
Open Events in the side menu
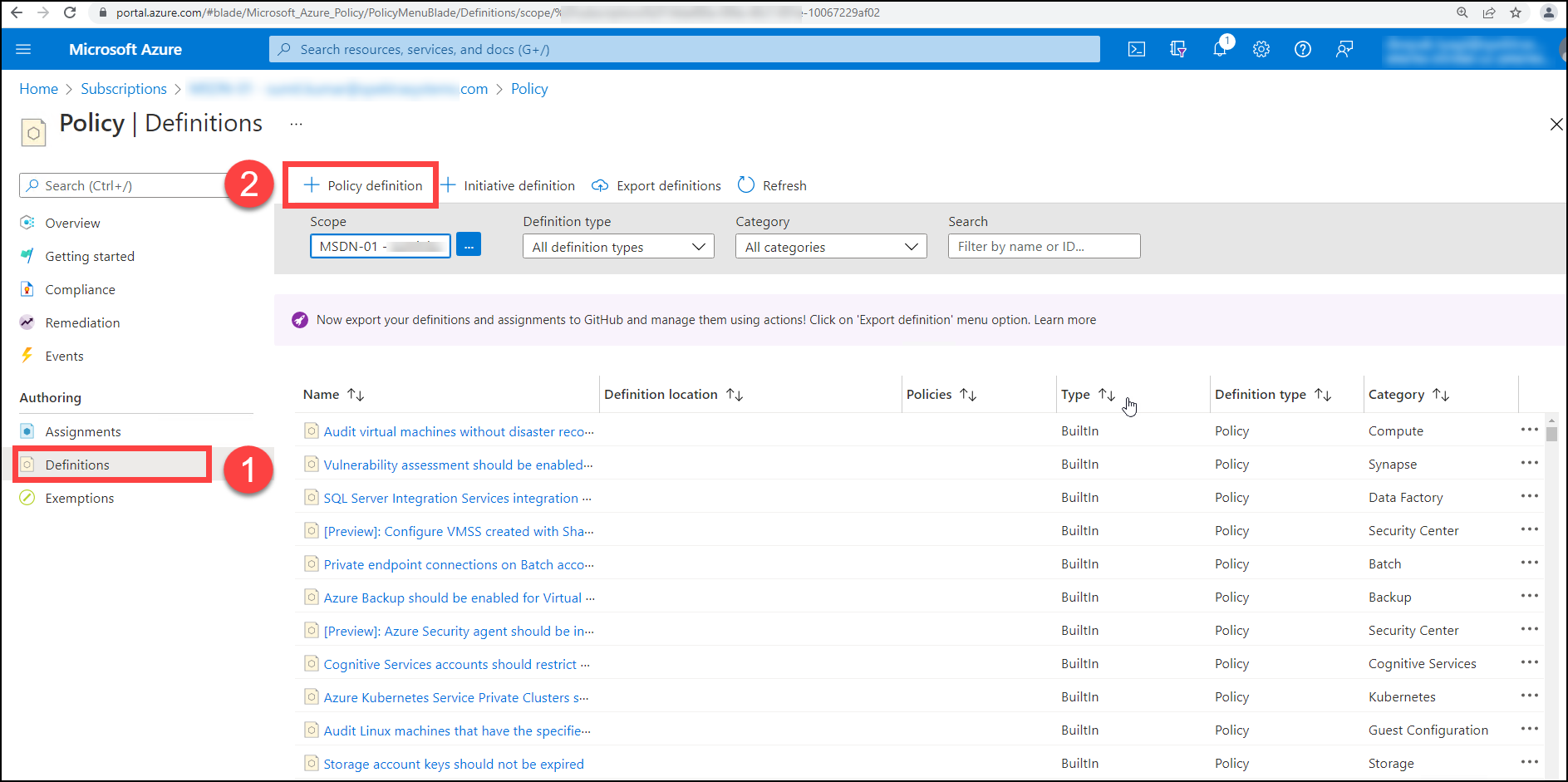(x=64, y=356)
